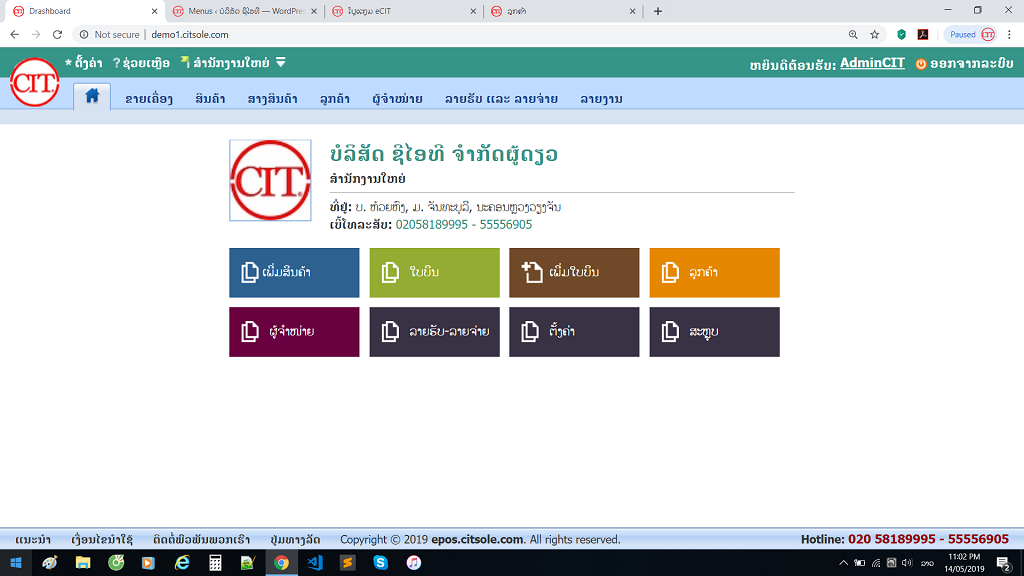Open Internet Explorer from taskbar

(x=182, y=562)
